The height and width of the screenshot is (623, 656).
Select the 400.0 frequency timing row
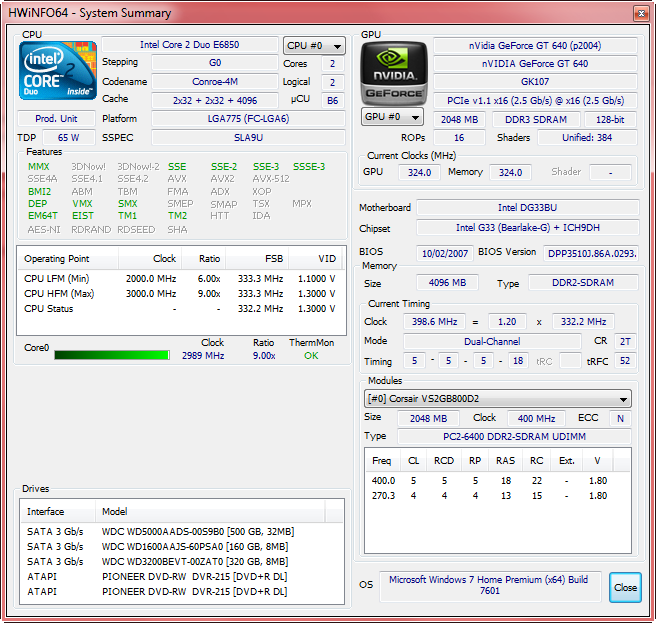(497, 481)
